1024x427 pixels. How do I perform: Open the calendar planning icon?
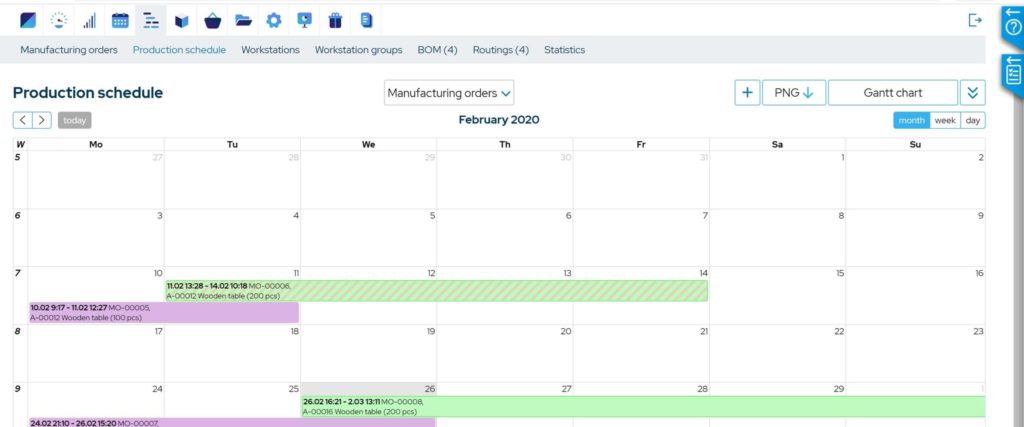[120, 20]
